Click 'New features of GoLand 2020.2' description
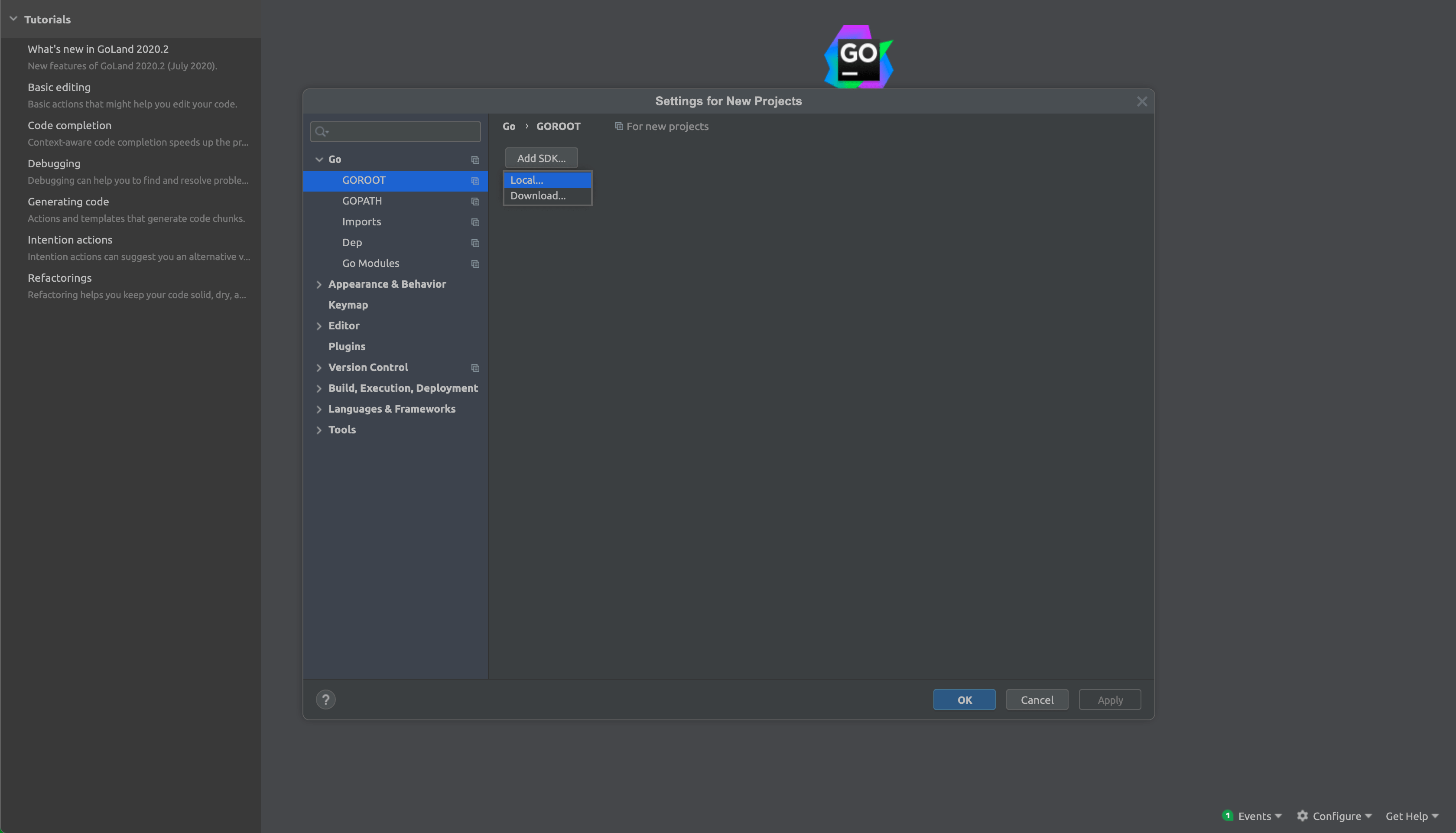This screenshot has height=833, width=1456. pos(122,66)
